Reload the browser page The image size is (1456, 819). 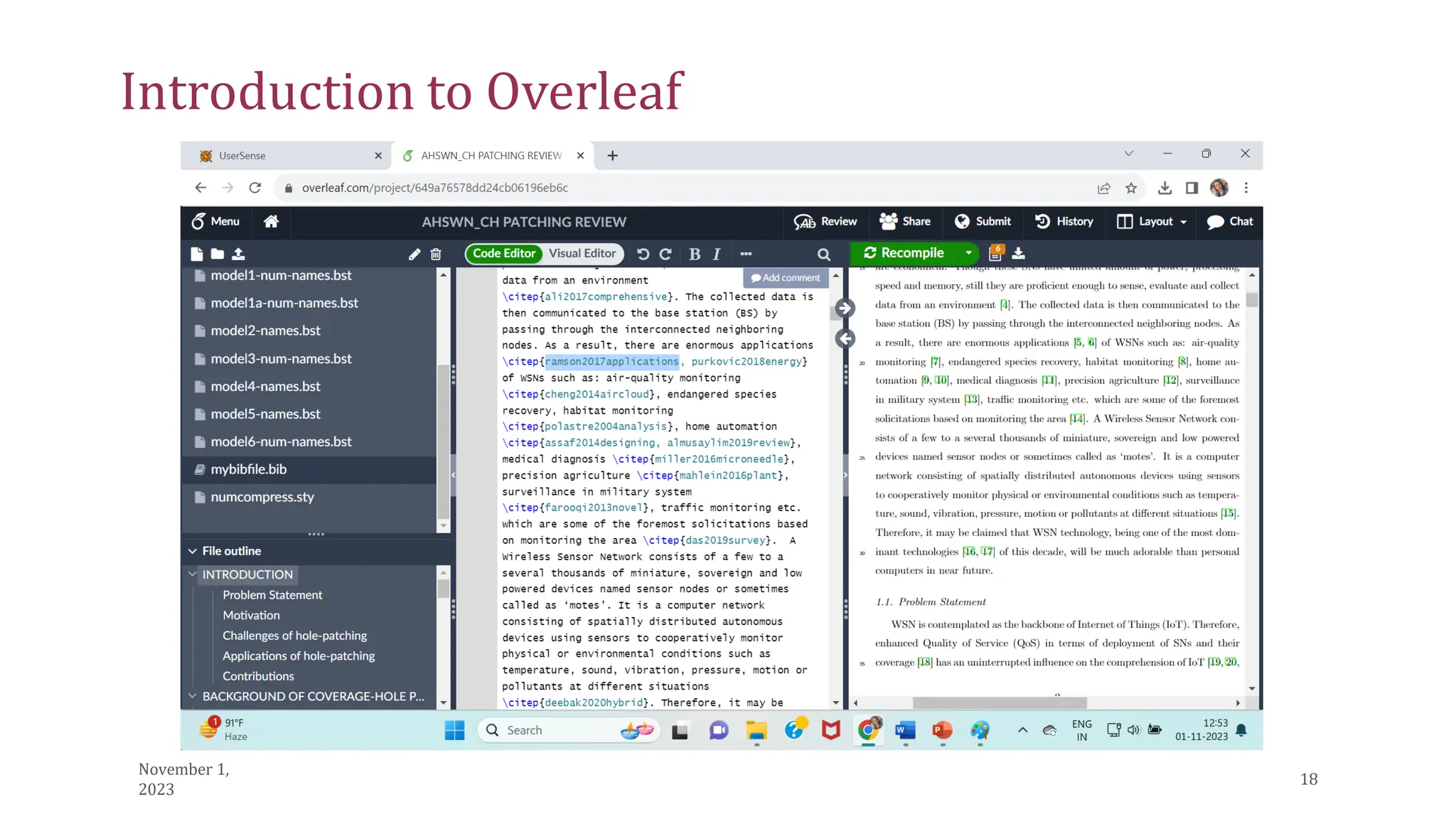click(255, 188)
